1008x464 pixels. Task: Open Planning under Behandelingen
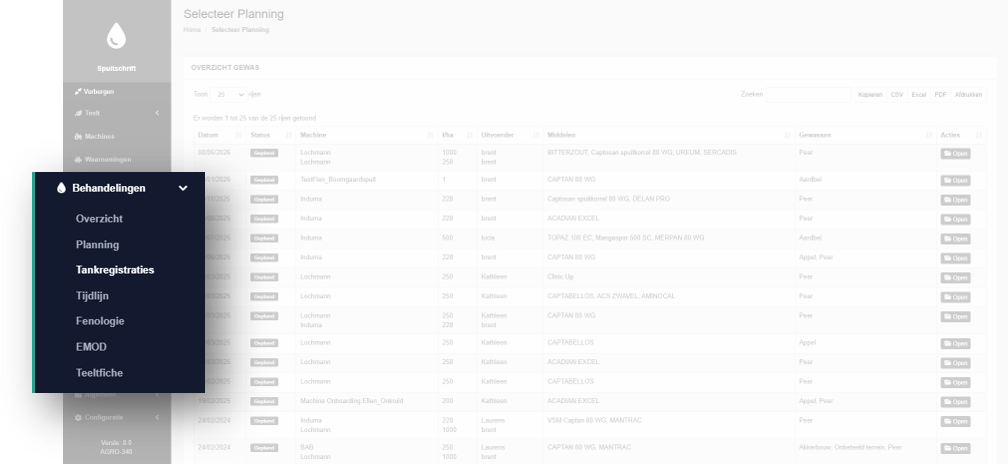point(97,245)
